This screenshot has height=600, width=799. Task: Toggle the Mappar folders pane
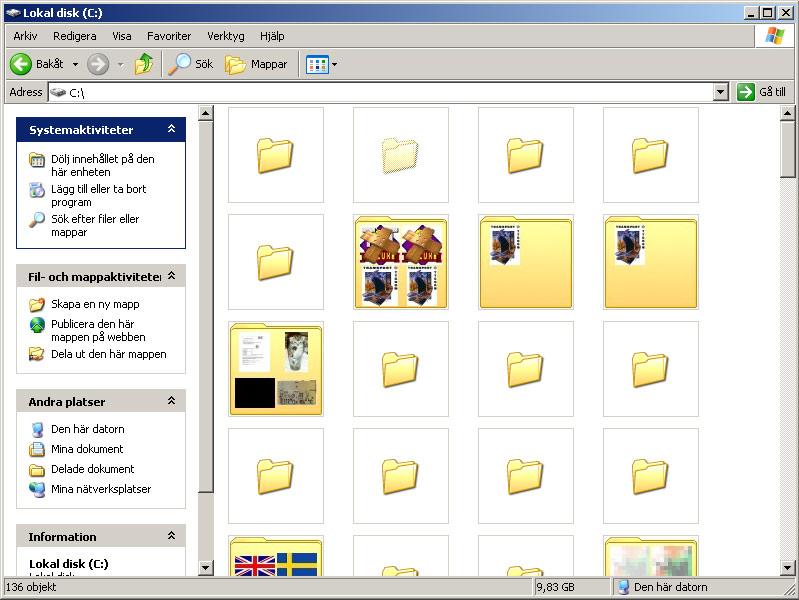pos(257,64)
